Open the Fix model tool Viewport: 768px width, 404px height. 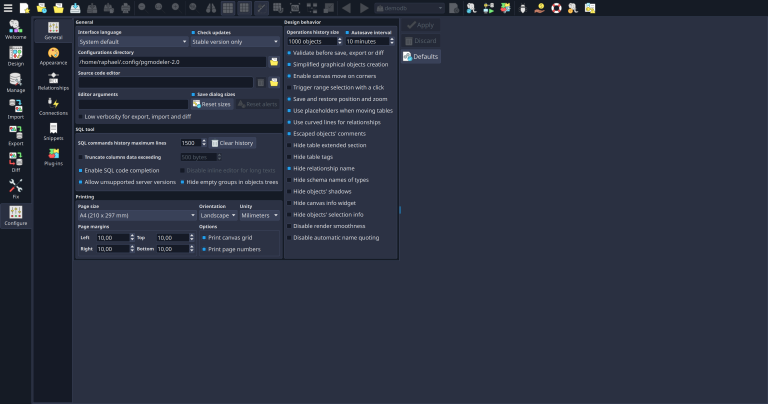pyautogui.click(x=16, y=189)
